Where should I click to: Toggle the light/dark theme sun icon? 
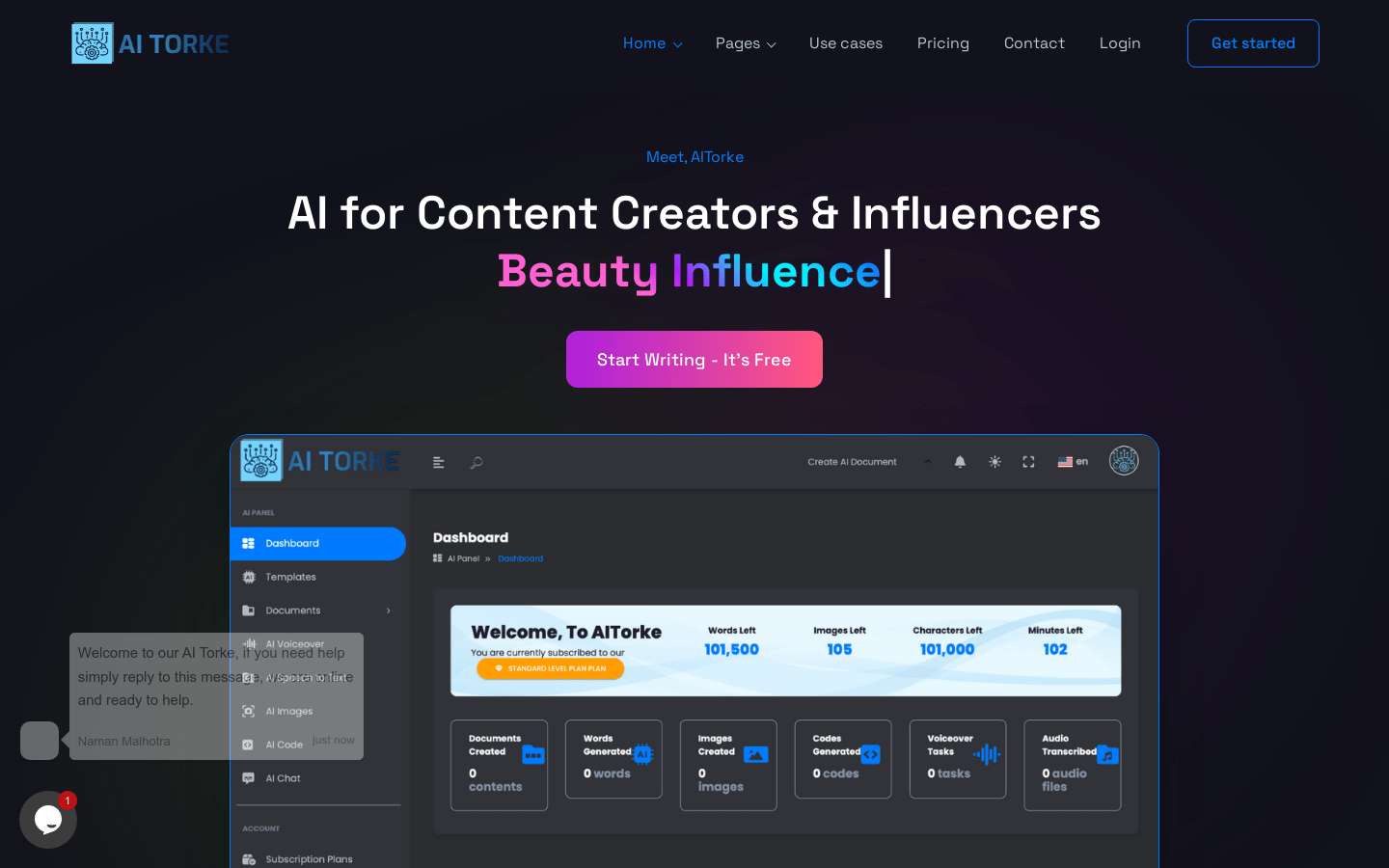pos(994,462)
